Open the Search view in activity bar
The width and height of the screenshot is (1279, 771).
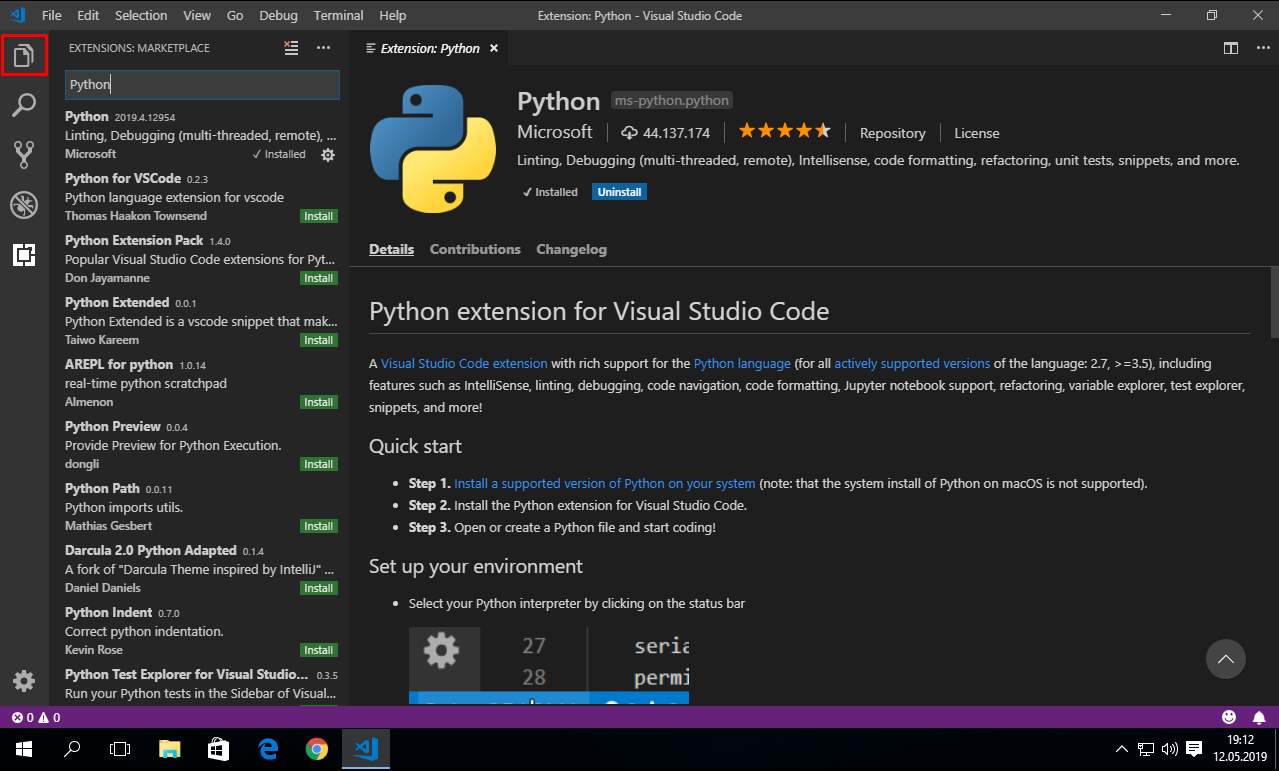coord(24,105)
